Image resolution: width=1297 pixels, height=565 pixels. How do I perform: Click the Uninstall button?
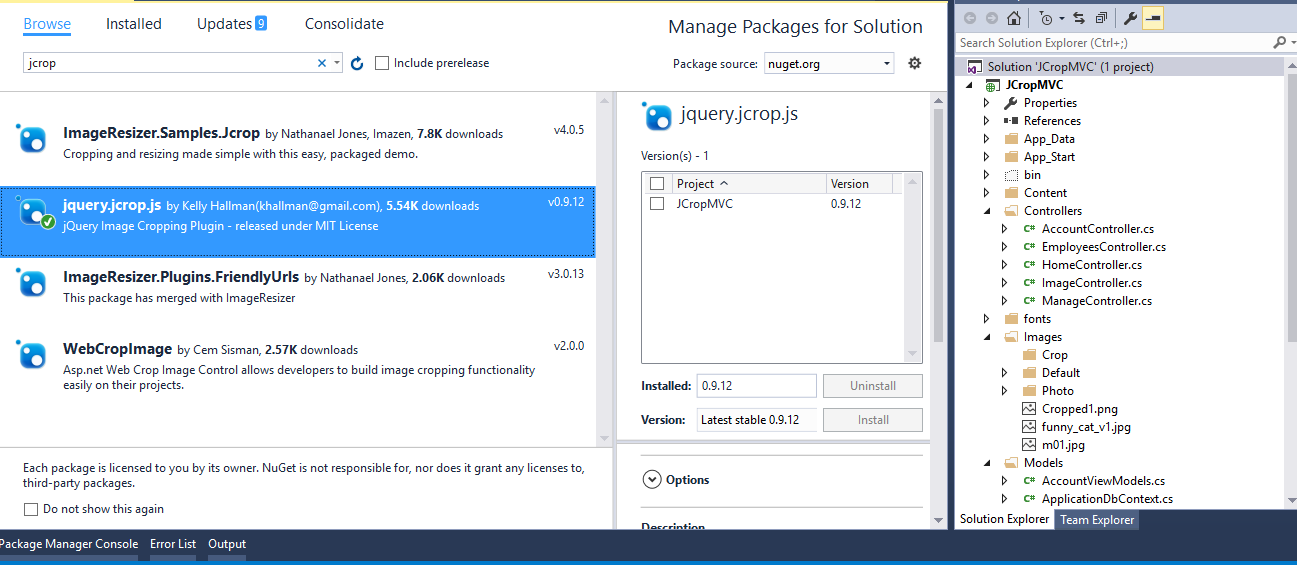pos(873,386)
